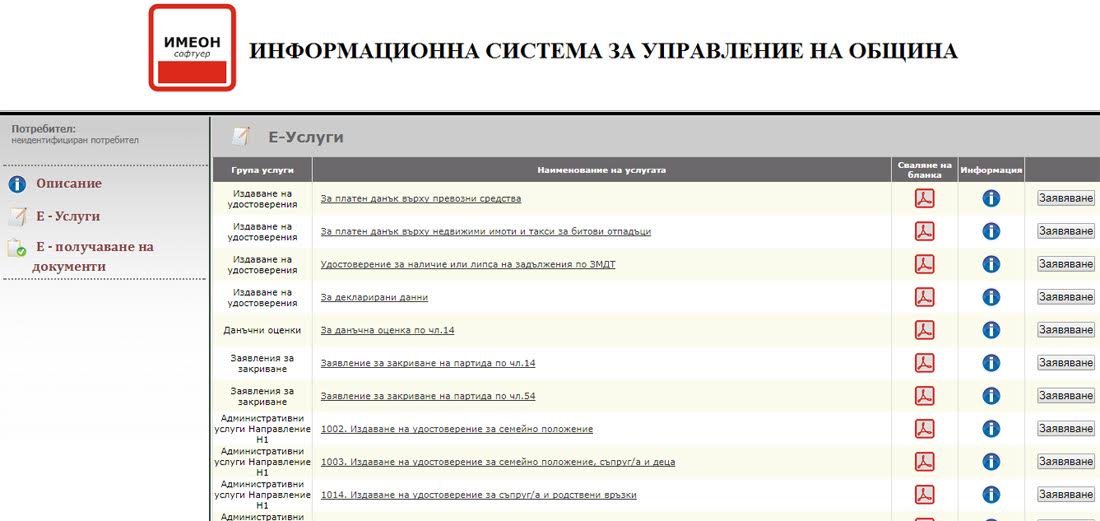Open link за недвижими имоти и такси битови отпадъци
Screen dimensions: 1100x521
[485, 231]
